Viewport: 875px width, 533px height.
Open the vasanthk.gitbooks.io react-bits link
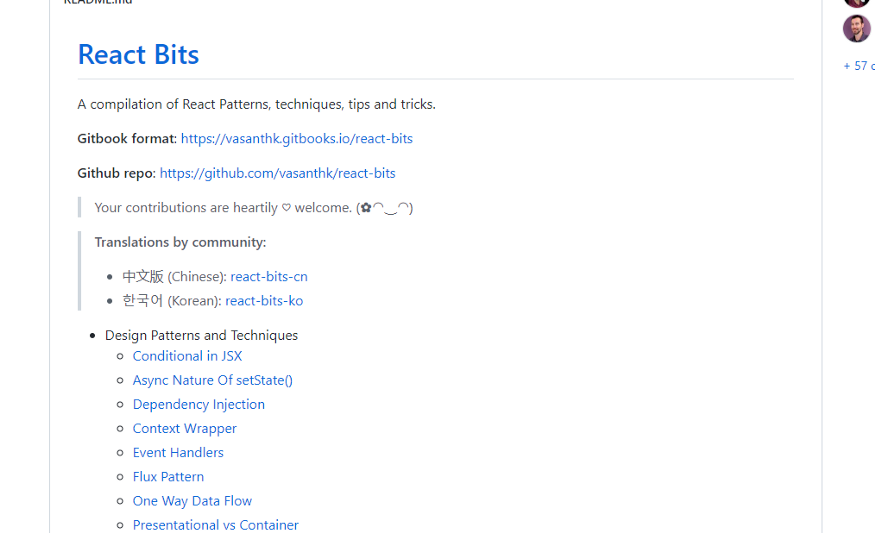click(296, 138)
